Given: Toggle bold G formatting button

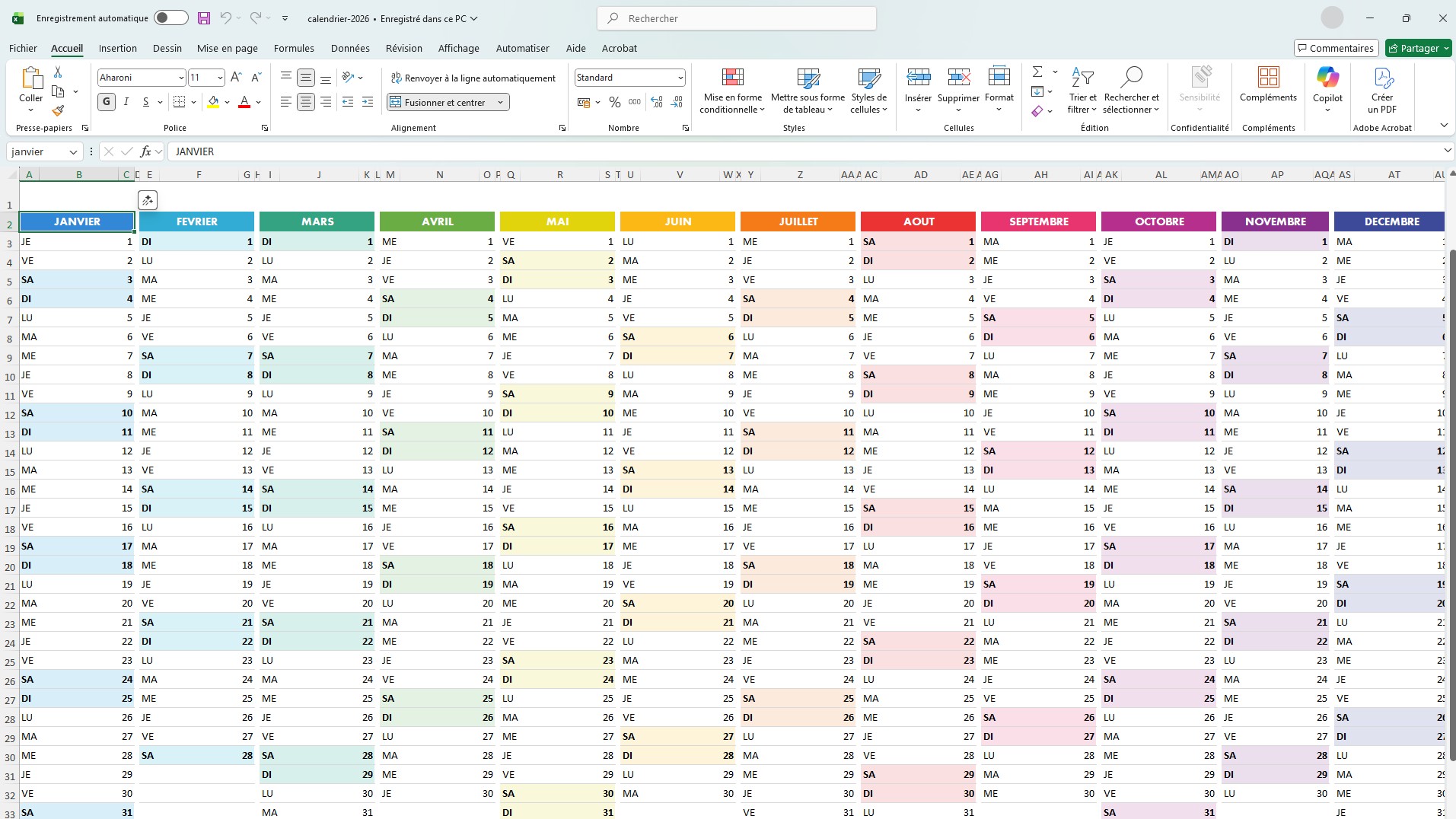Looking at the screenshot, I should coord(107,102).
